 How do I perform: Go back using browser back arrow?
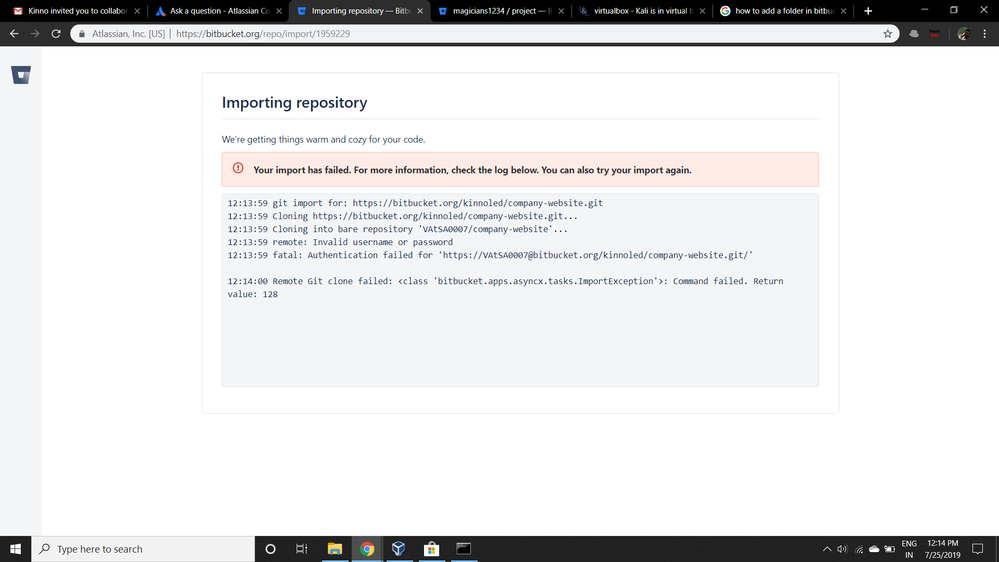[x=14, y=34]
